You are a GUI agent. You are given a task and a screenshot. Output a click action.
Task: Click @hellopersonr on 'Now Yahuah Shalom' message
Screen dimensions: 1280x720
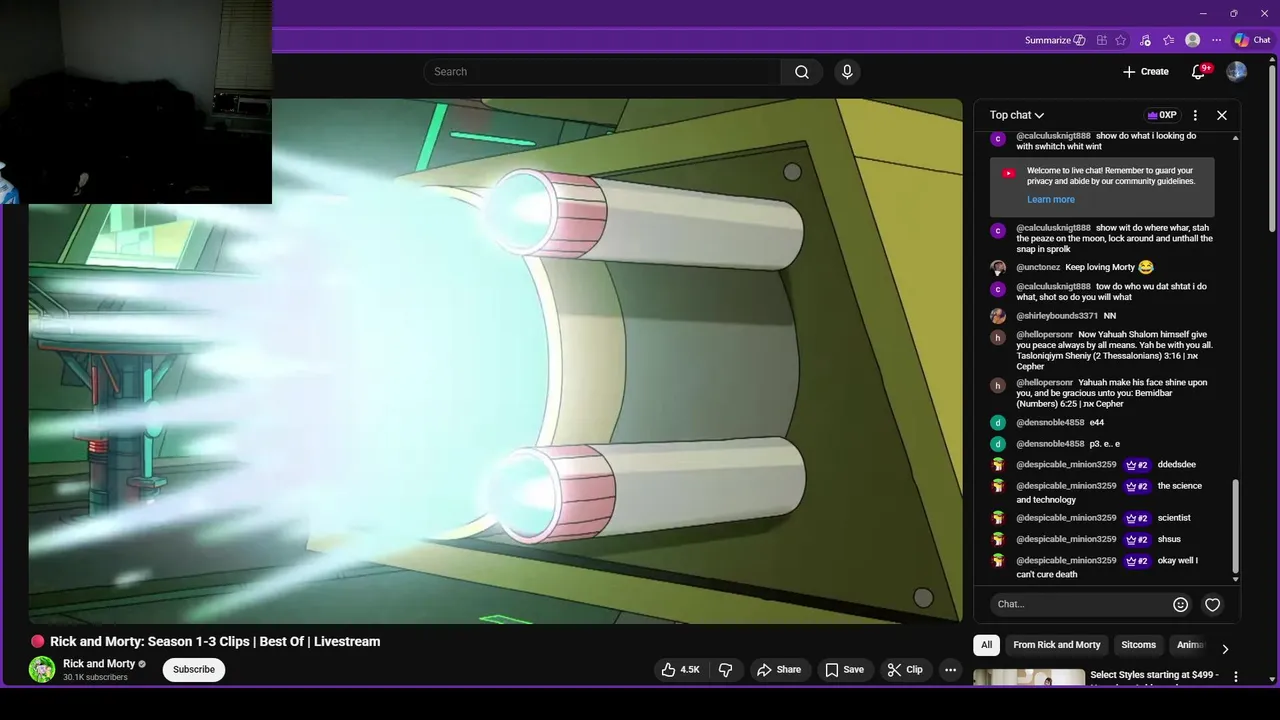tap(1045, 335)
